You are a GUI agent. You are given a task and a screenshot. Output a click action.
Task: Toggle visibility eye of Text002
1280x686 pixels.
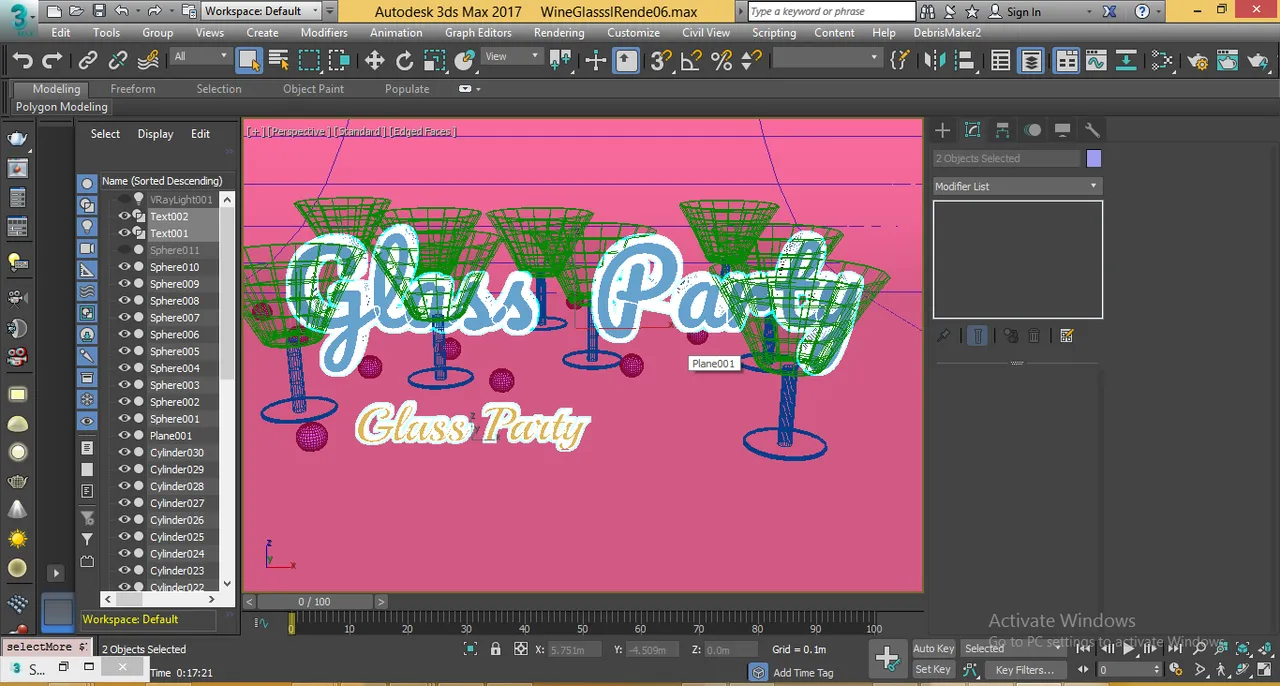pos(125,216)
